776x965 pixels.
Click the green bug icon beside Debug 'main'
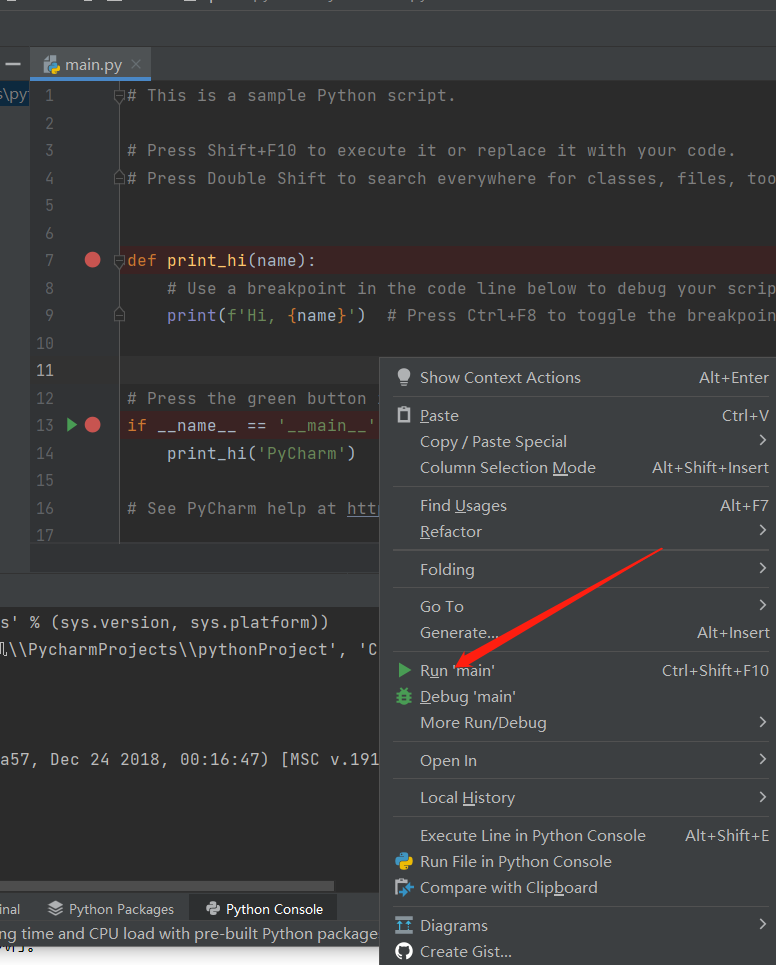404,696
